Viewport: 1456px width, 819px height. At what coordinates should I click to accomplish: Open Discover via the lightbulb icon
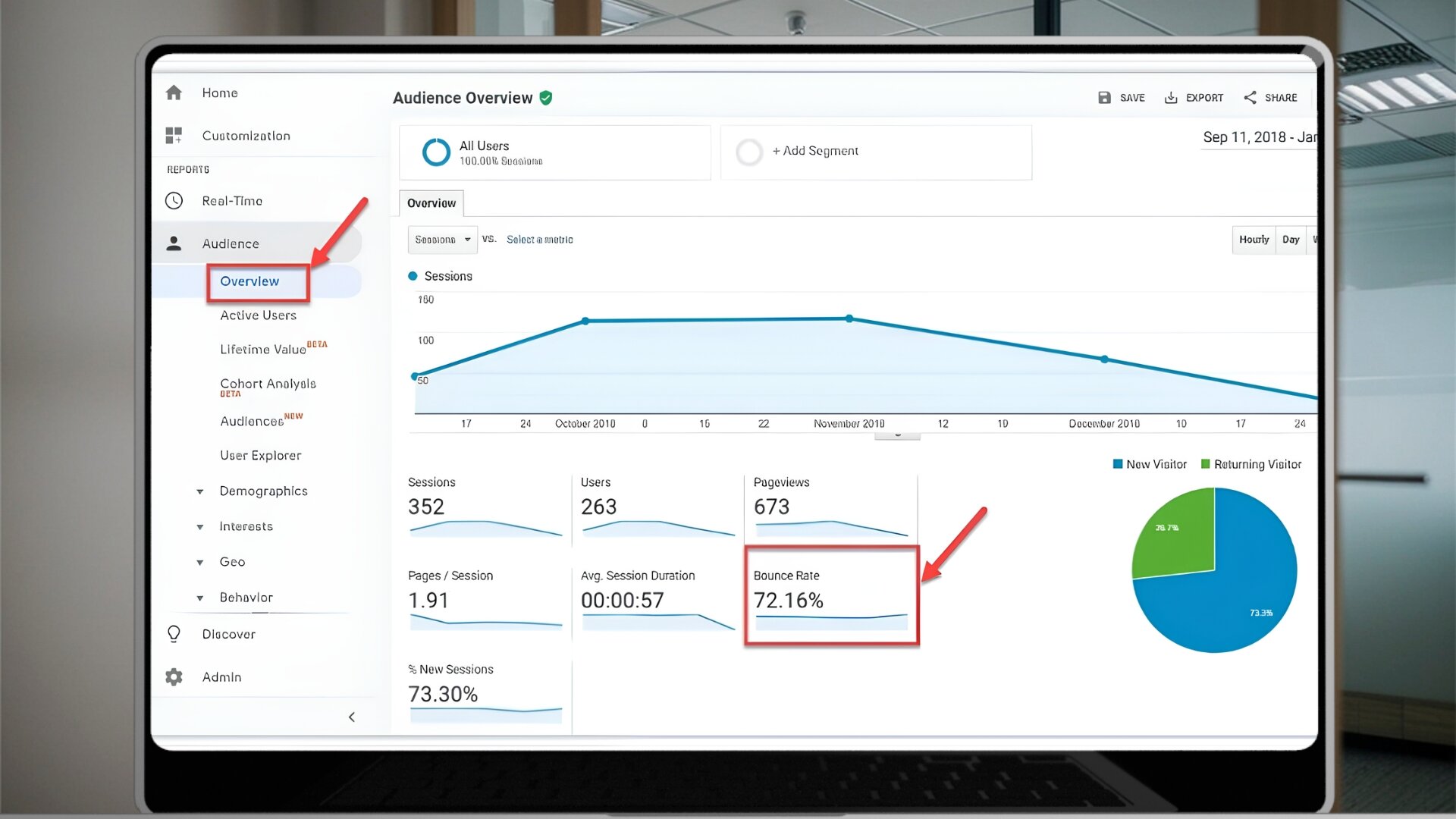pos(174,633)
